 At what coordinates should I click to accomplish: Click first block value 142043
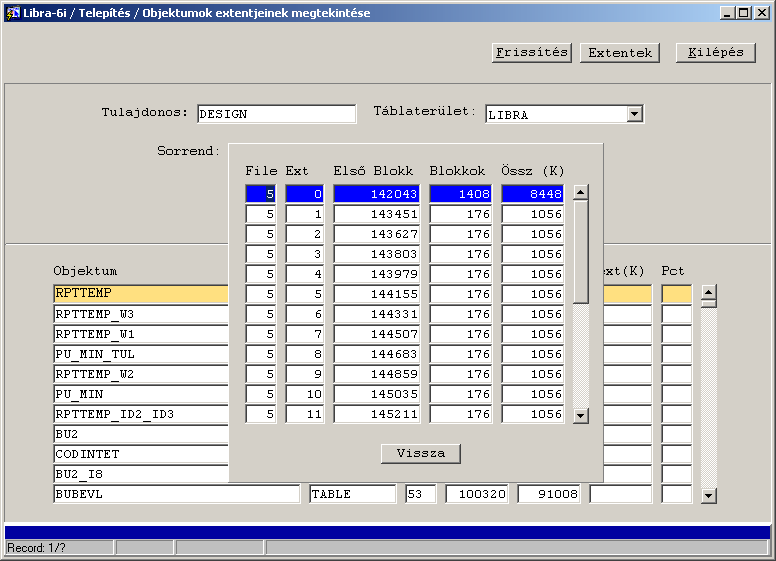(376, 194)
